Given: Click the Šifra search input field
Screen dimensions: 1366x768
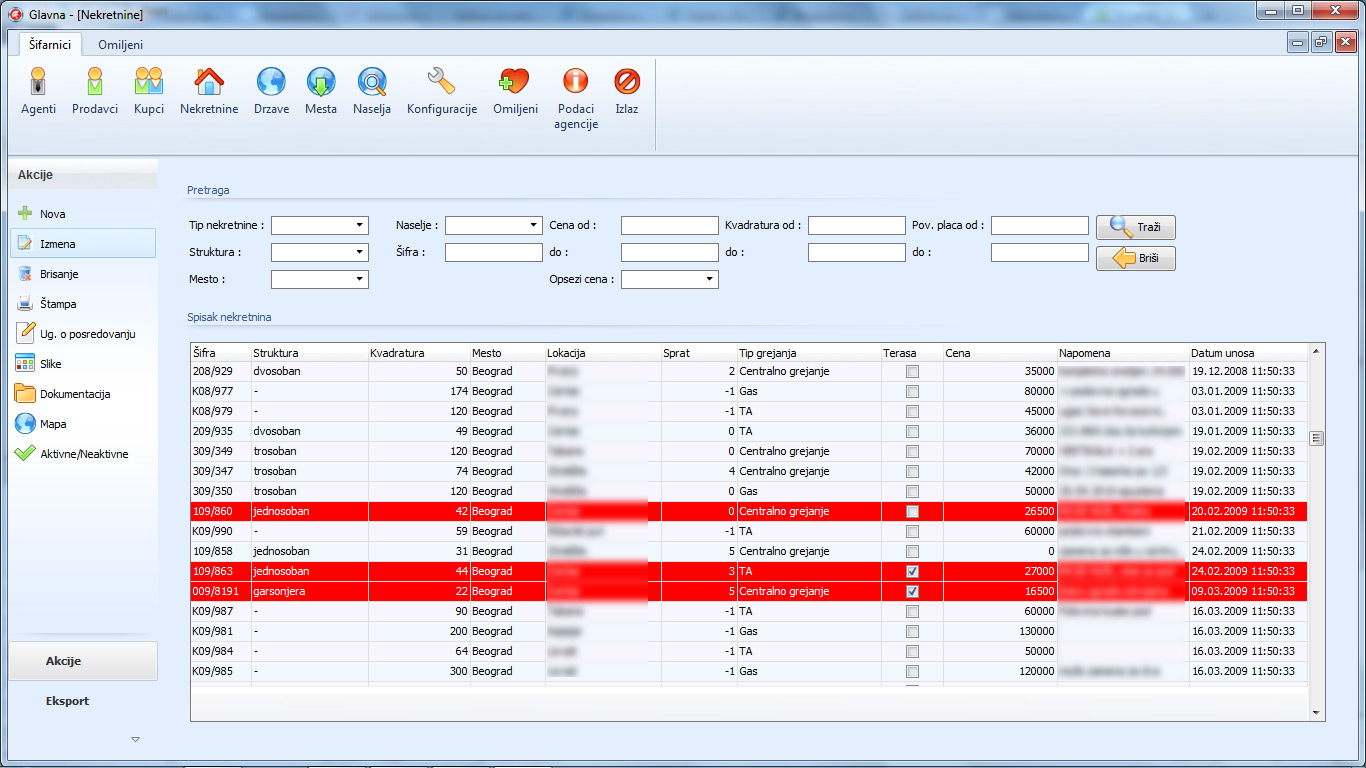Looking at the screenshot, I should (493, 253).
